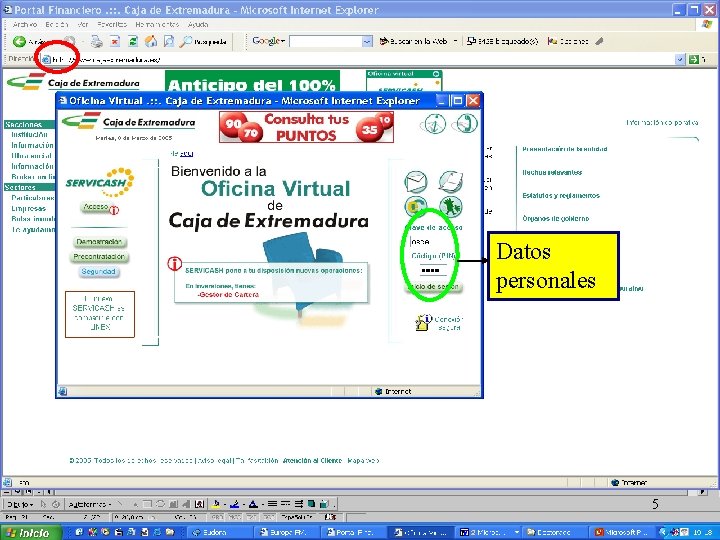720x540 pixels.
Task: Click the Go arrow next to the address bar
Action: [694, 59]
